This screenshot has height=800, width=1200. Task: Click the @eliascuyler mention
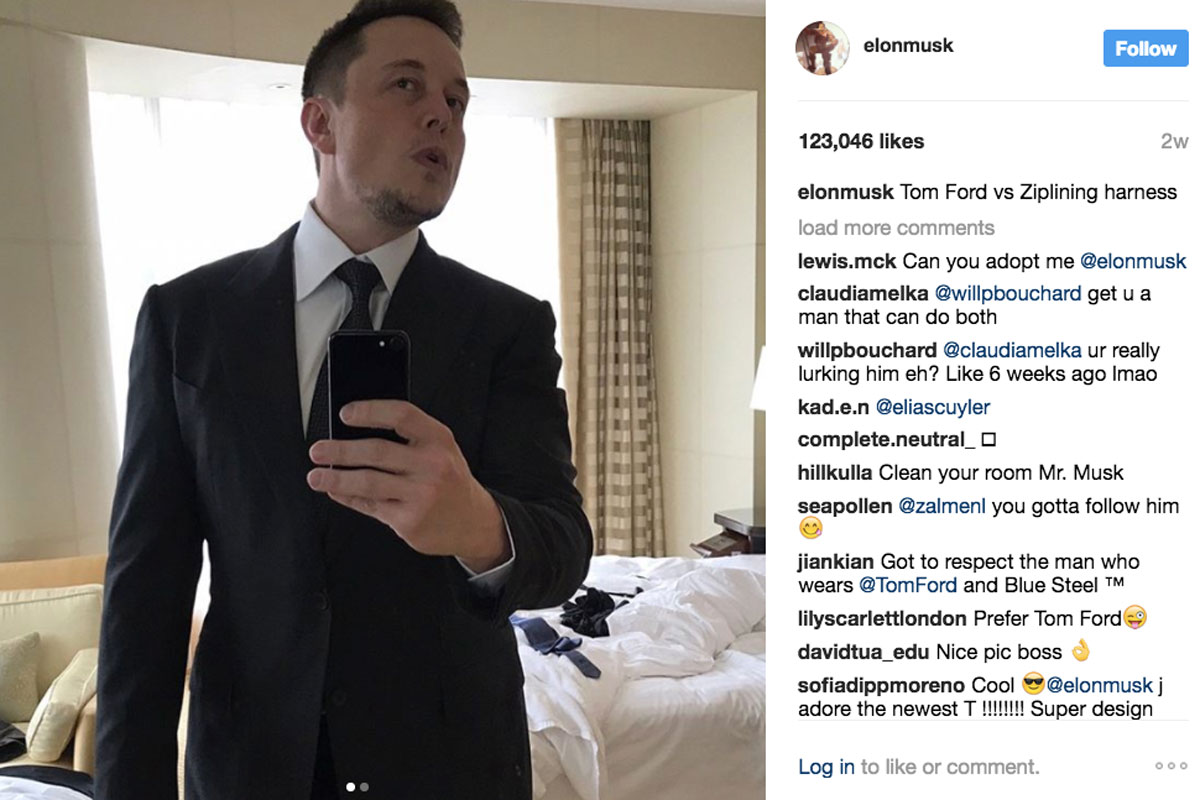933,407
